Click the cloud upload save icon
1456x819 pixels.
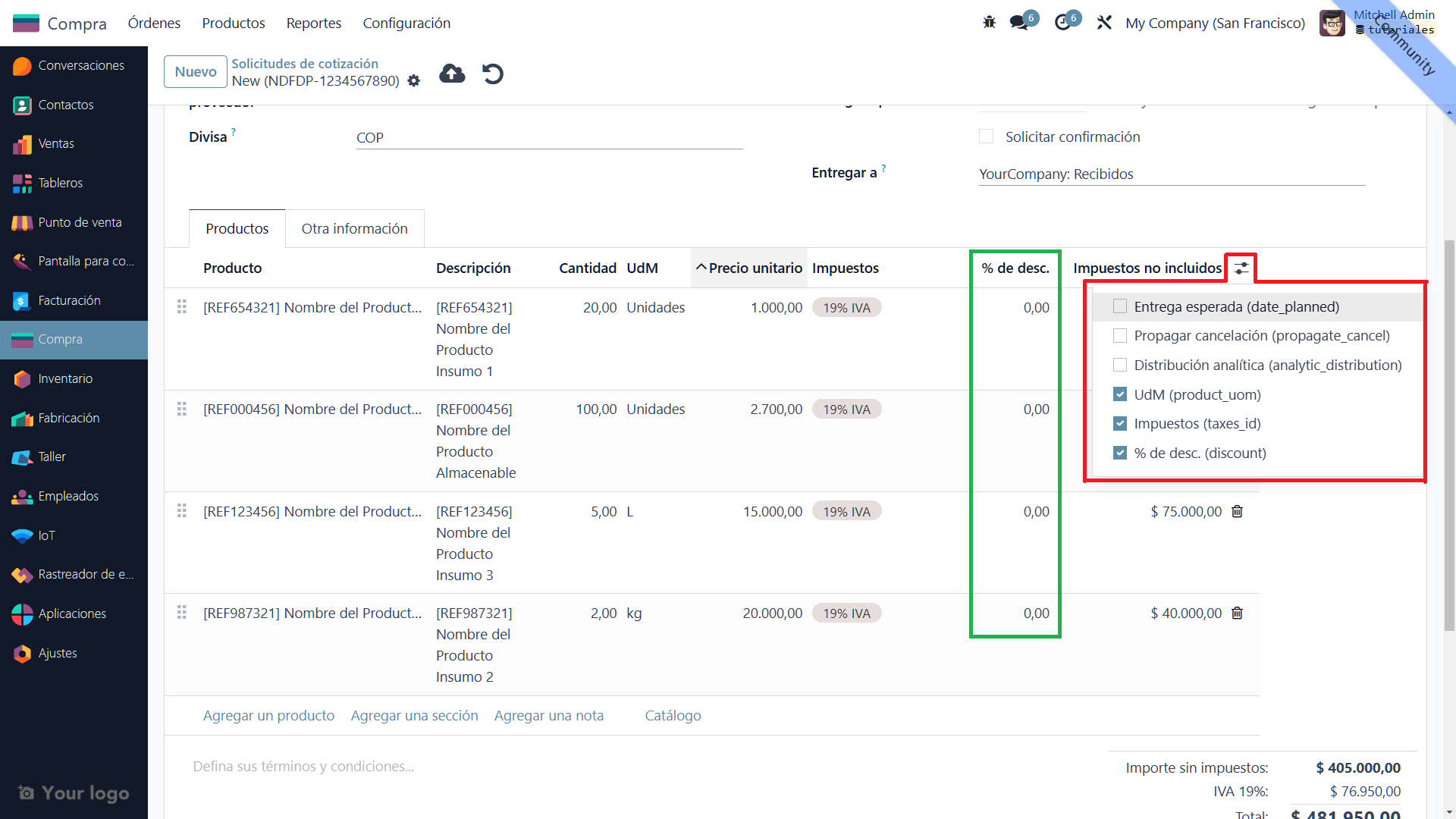click(x=452, y=74)
